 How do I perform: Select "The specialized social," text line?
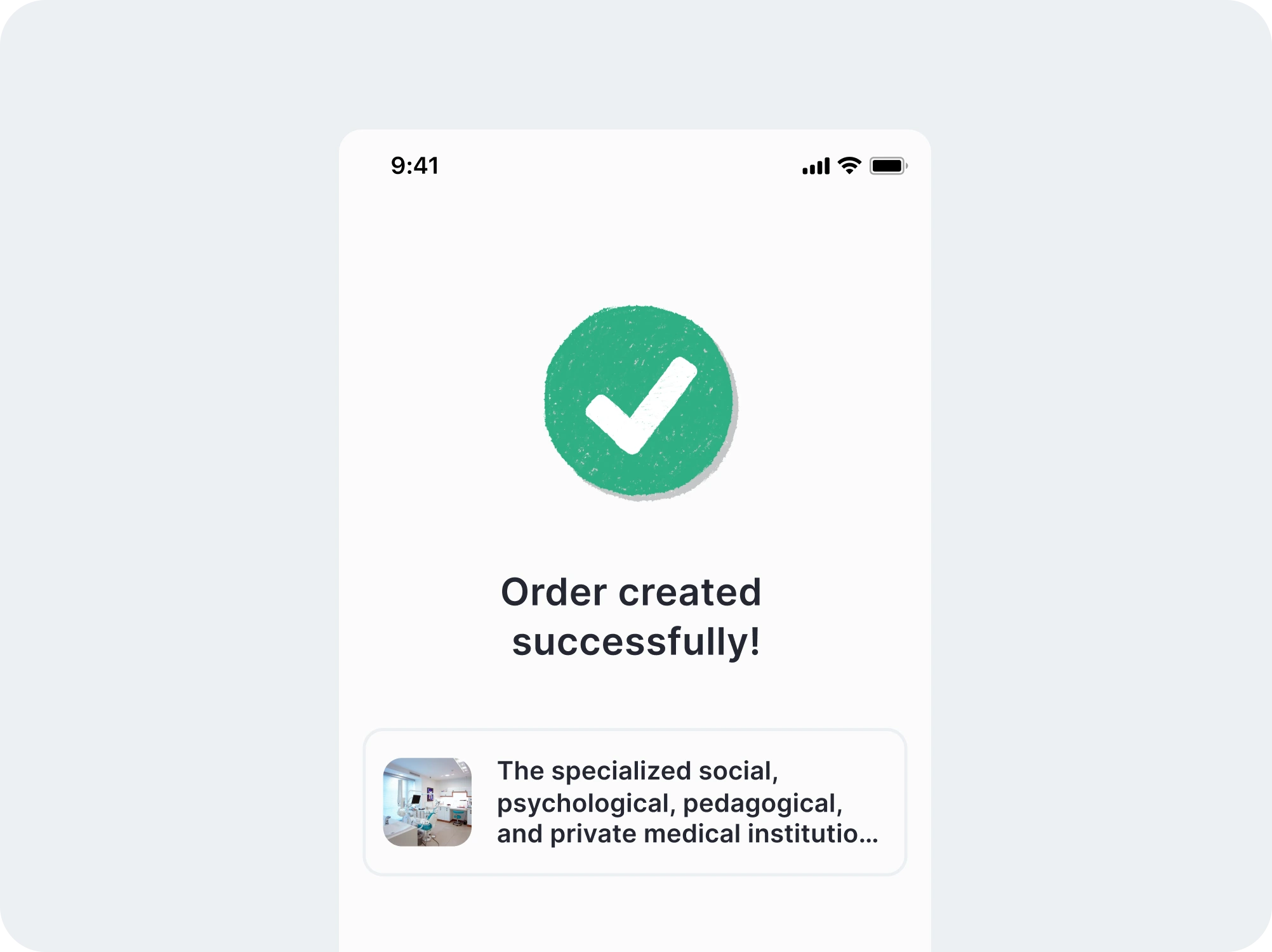point(637,771)
